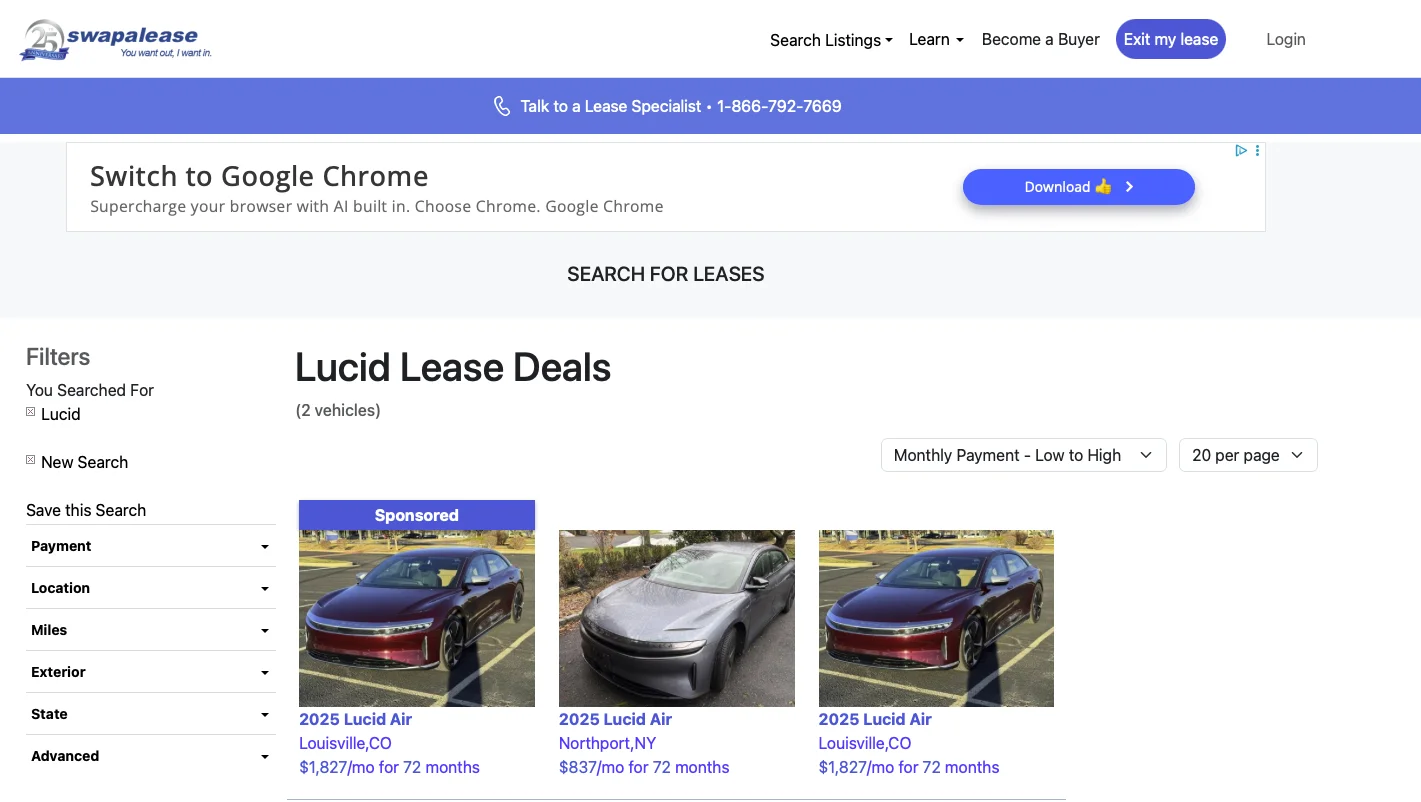Click the Download button in the Chrome ad

(1078, 187)
